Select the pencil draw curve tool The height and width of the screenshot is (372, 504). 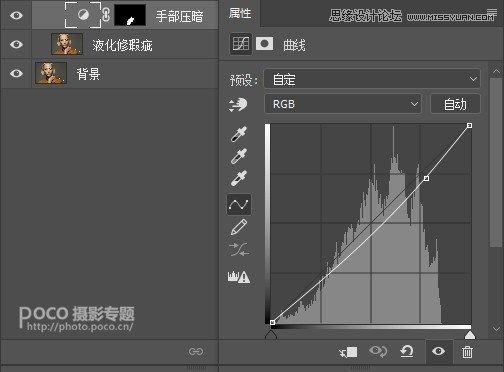239,227
